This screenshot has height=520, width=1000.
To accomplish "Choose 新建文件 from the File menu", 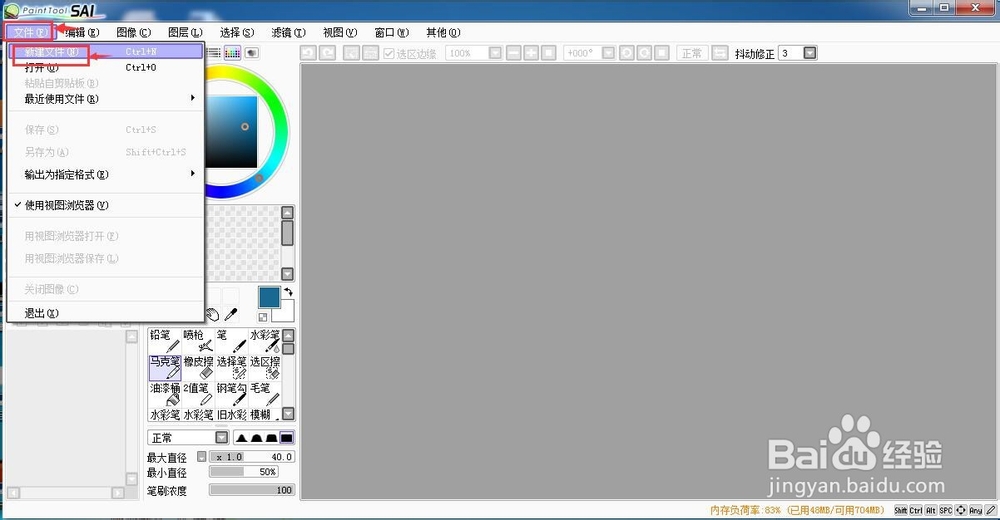I will (105, 52).
